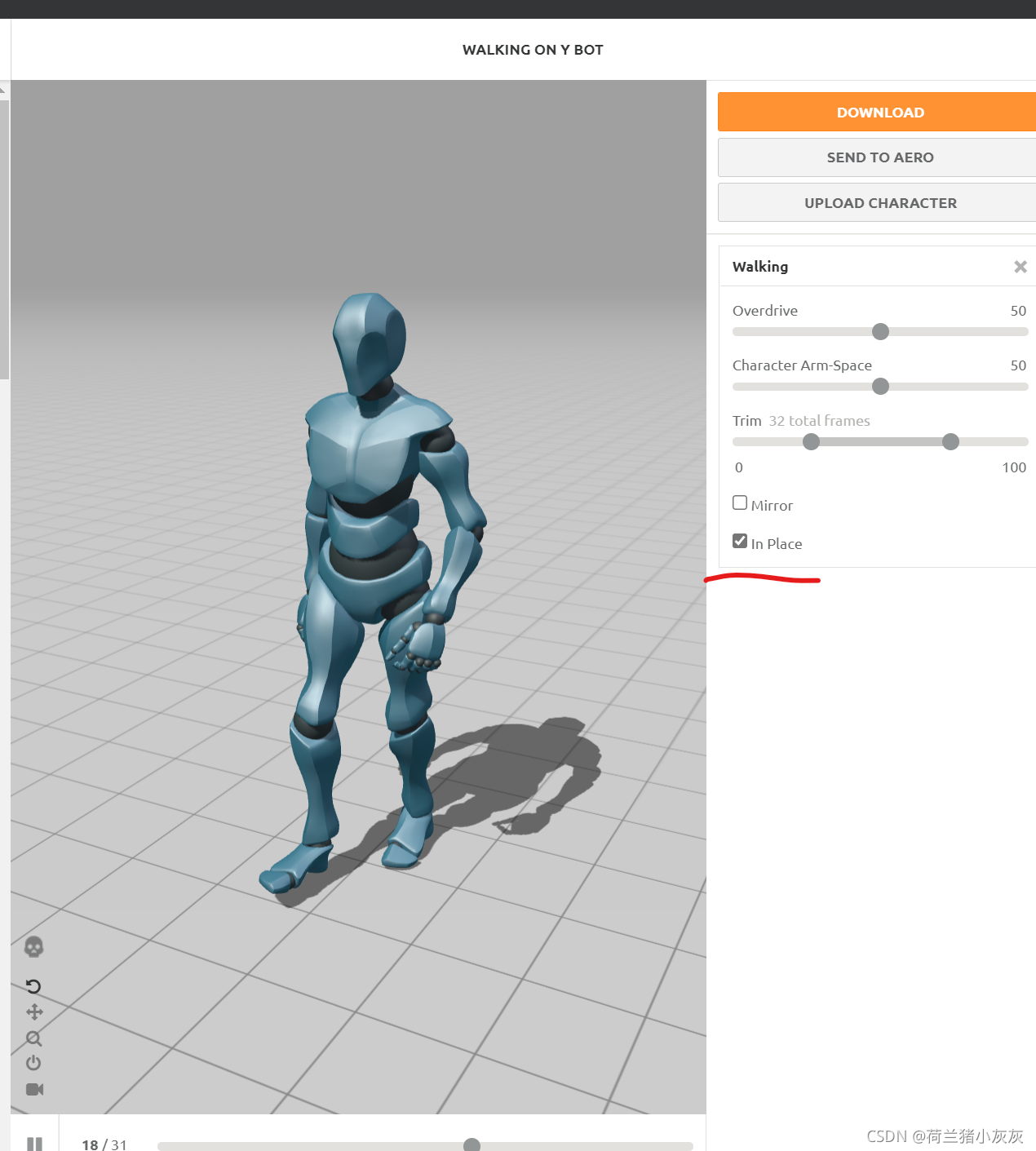1036x1151 pixels.
Task: Click the Trim end value 100
Action: pos(1014,467)
